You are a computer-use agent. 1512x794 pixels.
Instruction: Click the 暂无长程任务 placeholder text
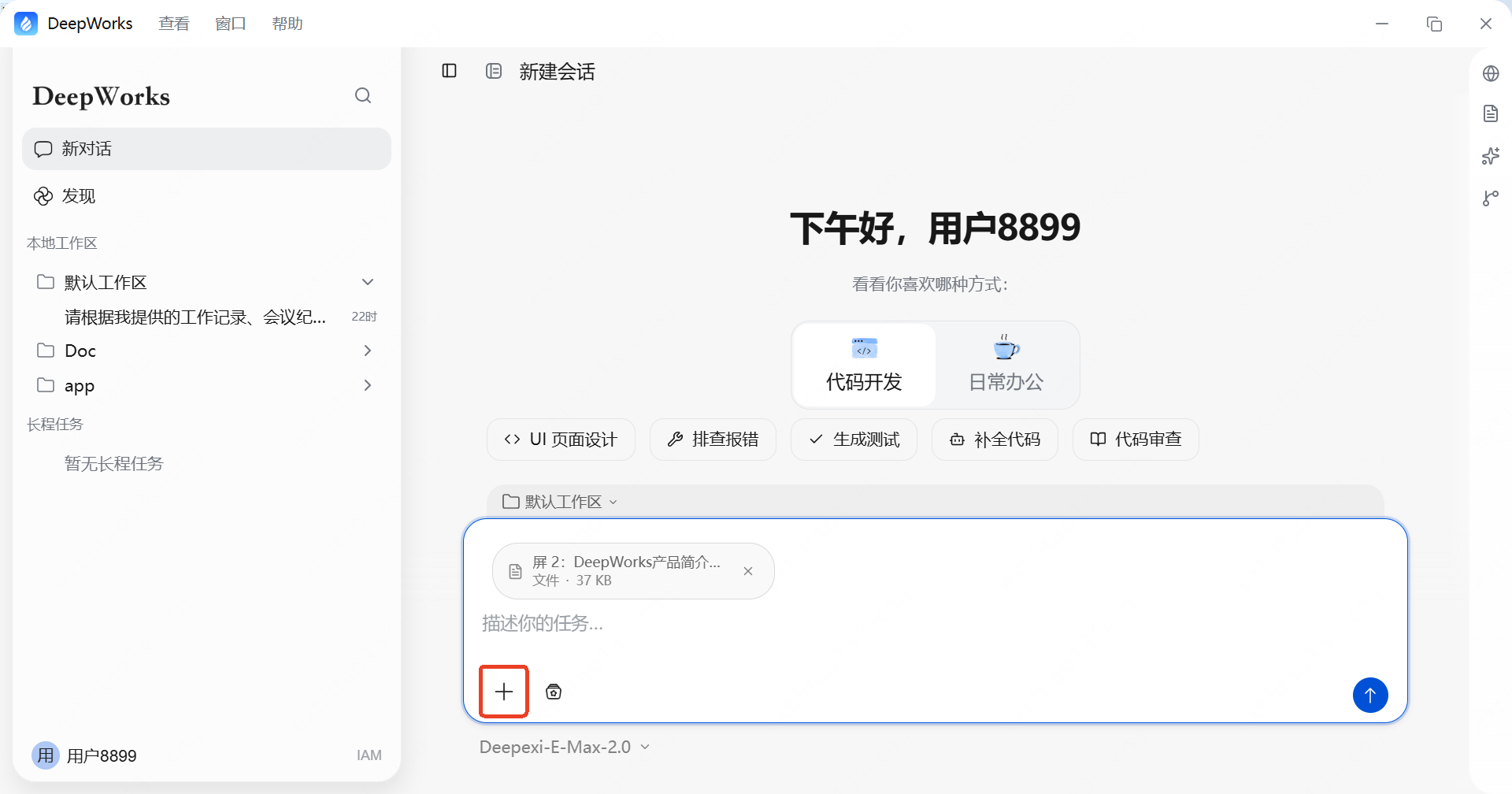click(x=114, y=464)
